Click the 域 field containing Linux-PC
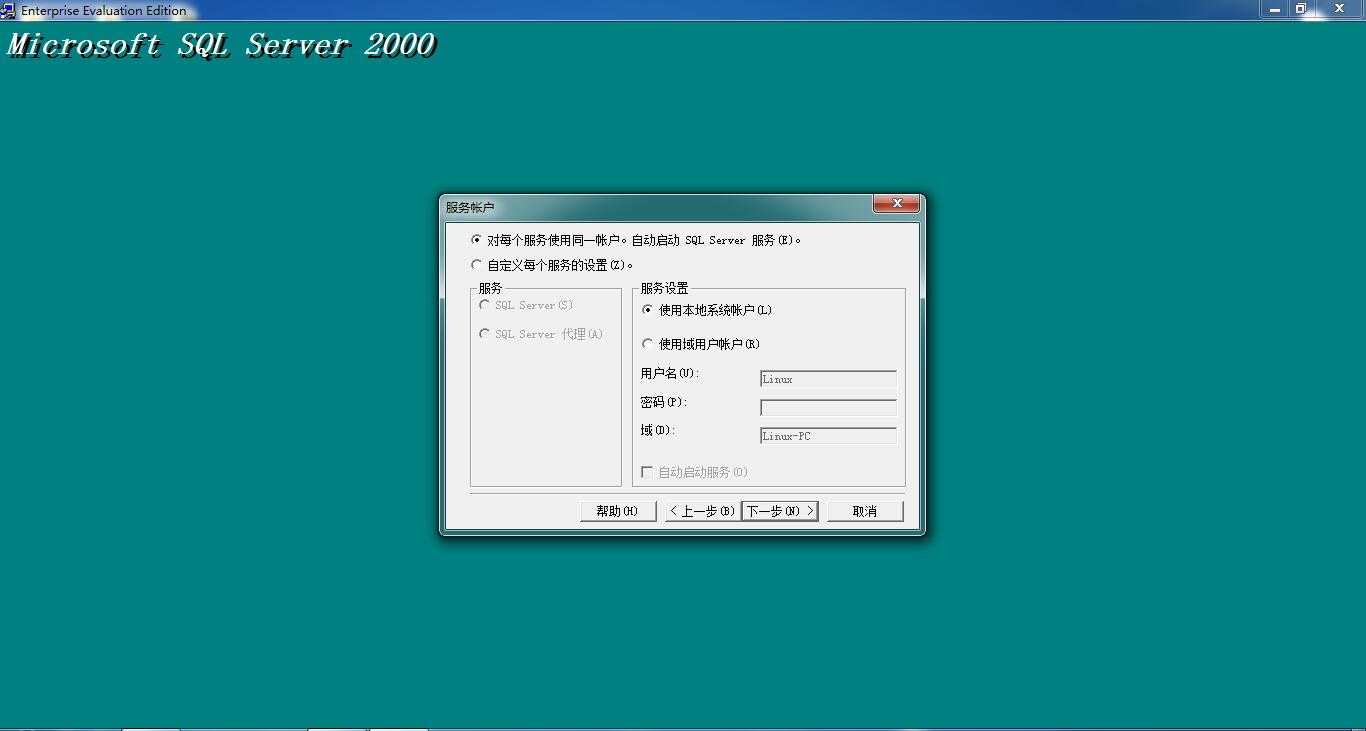Screen dimensions: 1366x731 [828, 436]
